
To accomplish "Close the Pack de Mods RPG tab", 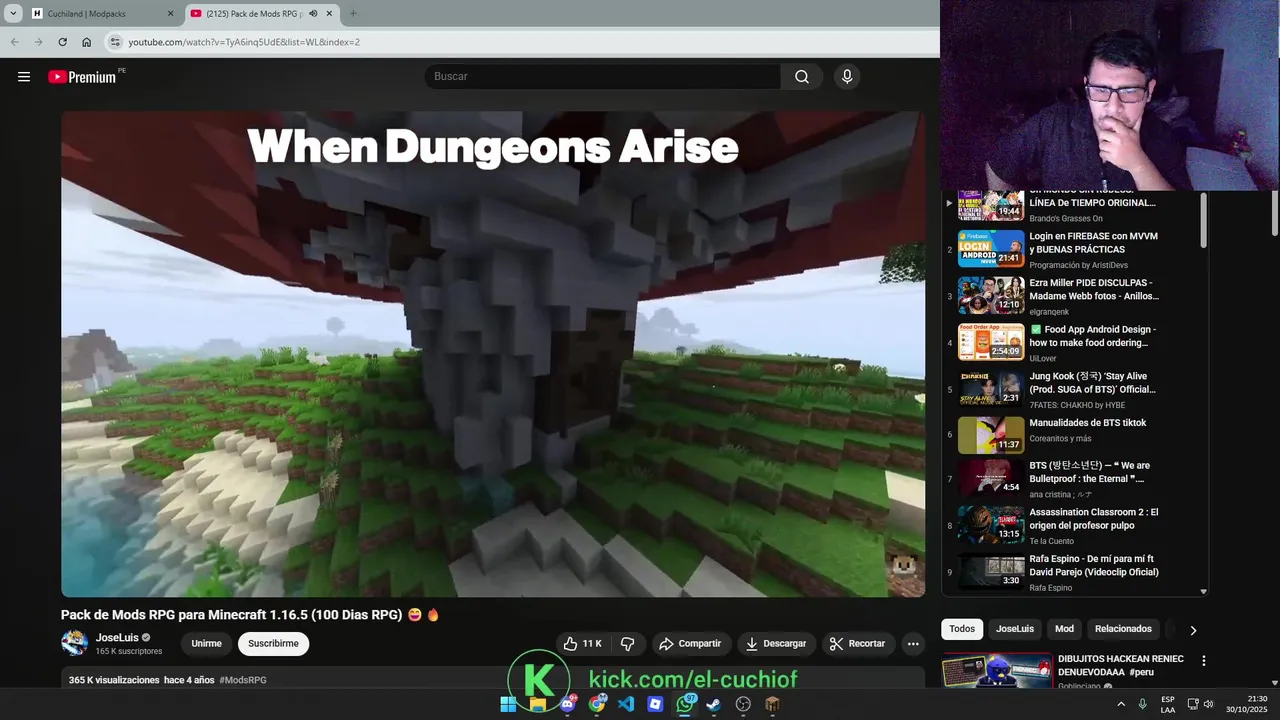I will click(x=328, y=14).
